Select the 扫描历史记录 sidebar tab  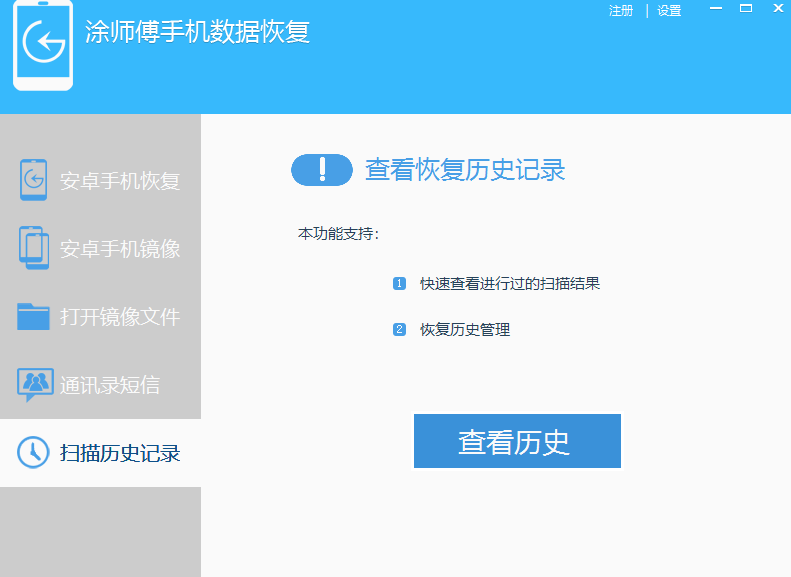(x=119, y=453)
